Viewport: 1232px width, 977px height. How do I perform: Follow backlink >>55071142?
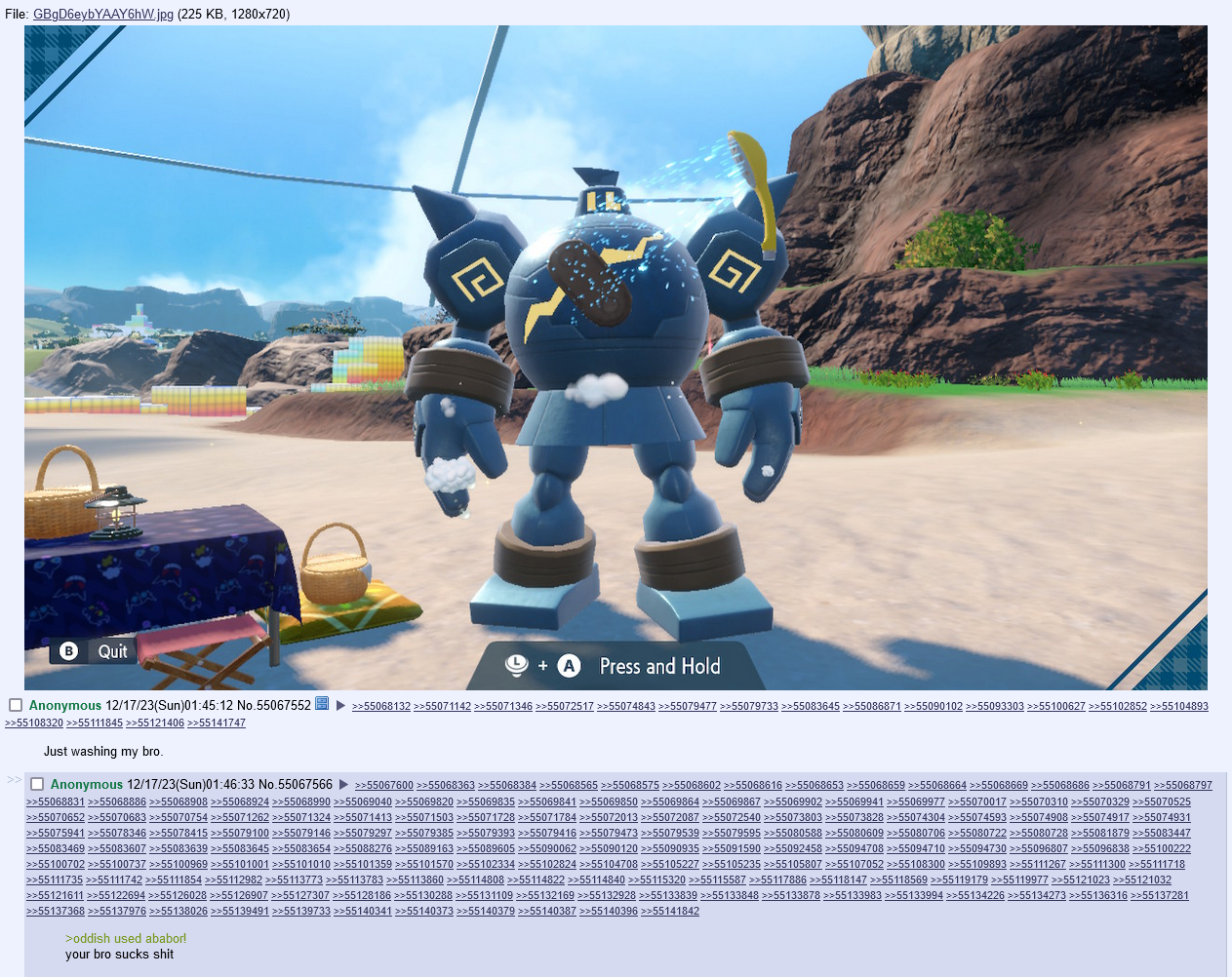(x=443, y=706)
